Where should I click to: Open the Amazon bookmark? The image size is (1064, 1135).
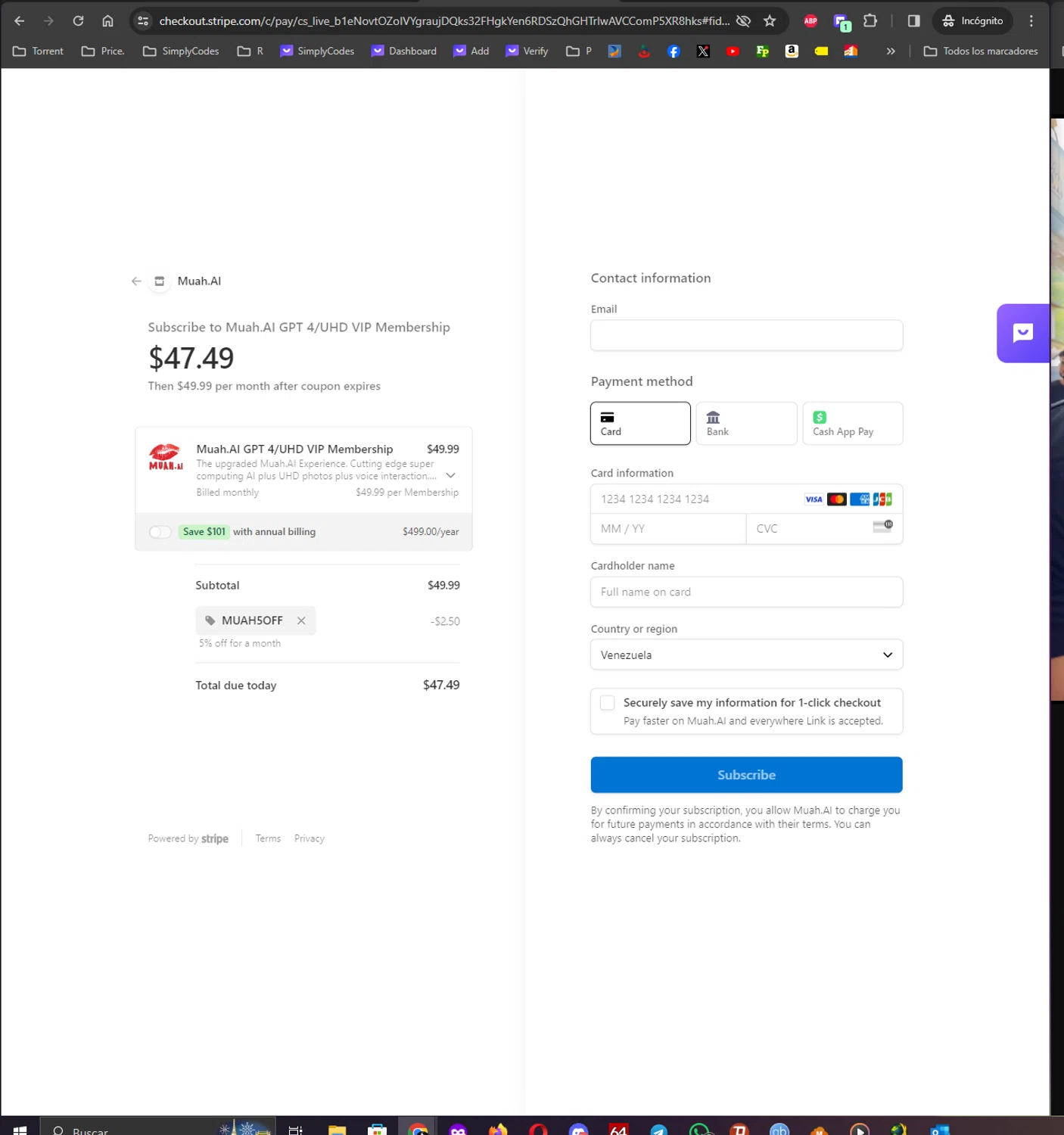click(x=792, y=51)
